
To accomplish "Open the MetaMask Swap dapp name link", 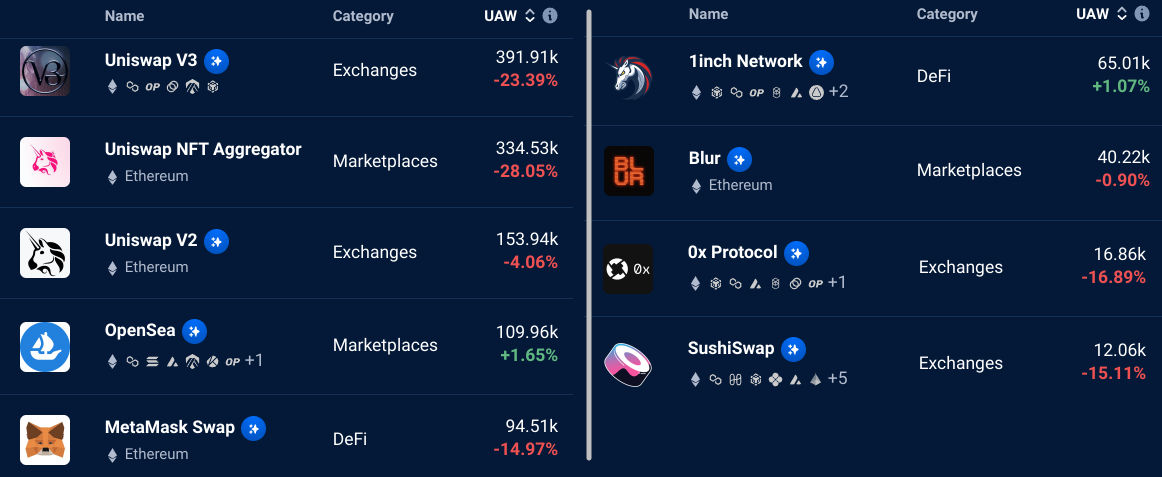I will click(170, 427).
